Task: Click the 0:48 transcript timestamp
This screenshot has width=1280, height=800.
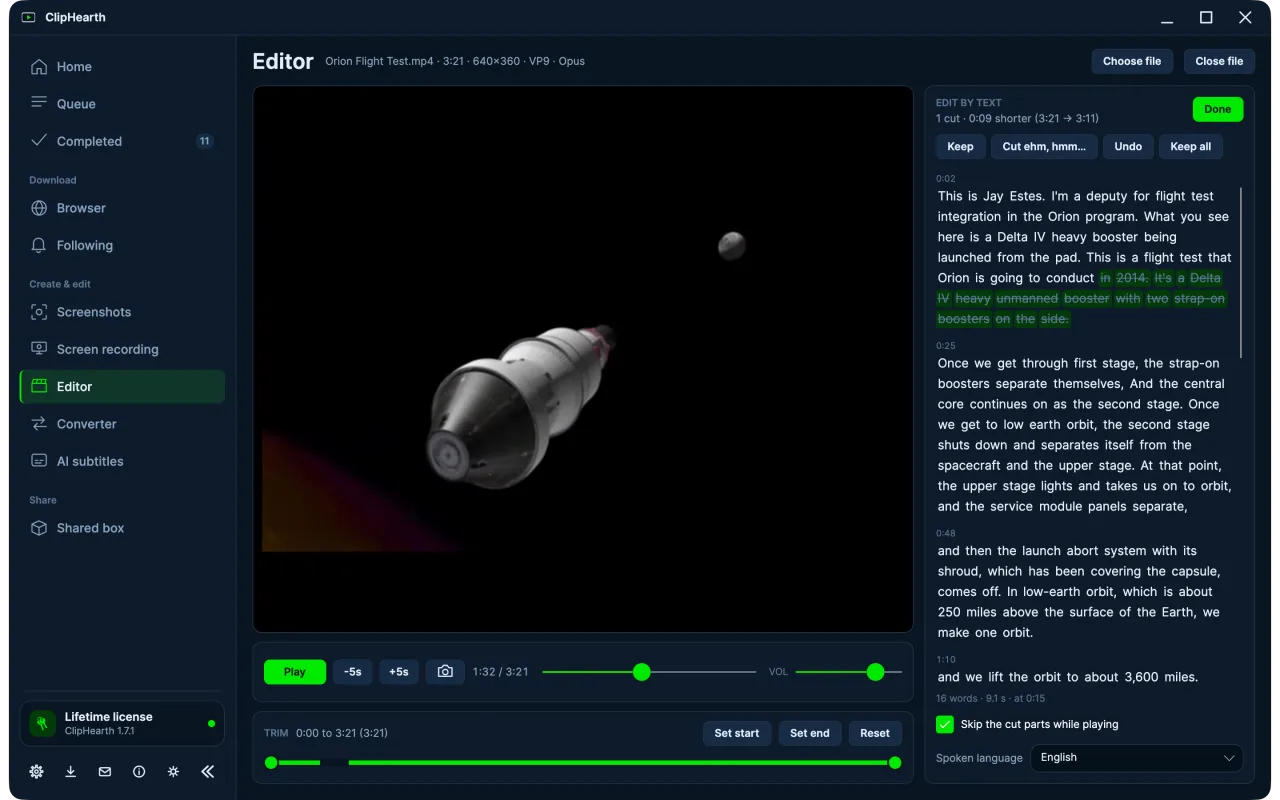Action: (x=946, y=533)
